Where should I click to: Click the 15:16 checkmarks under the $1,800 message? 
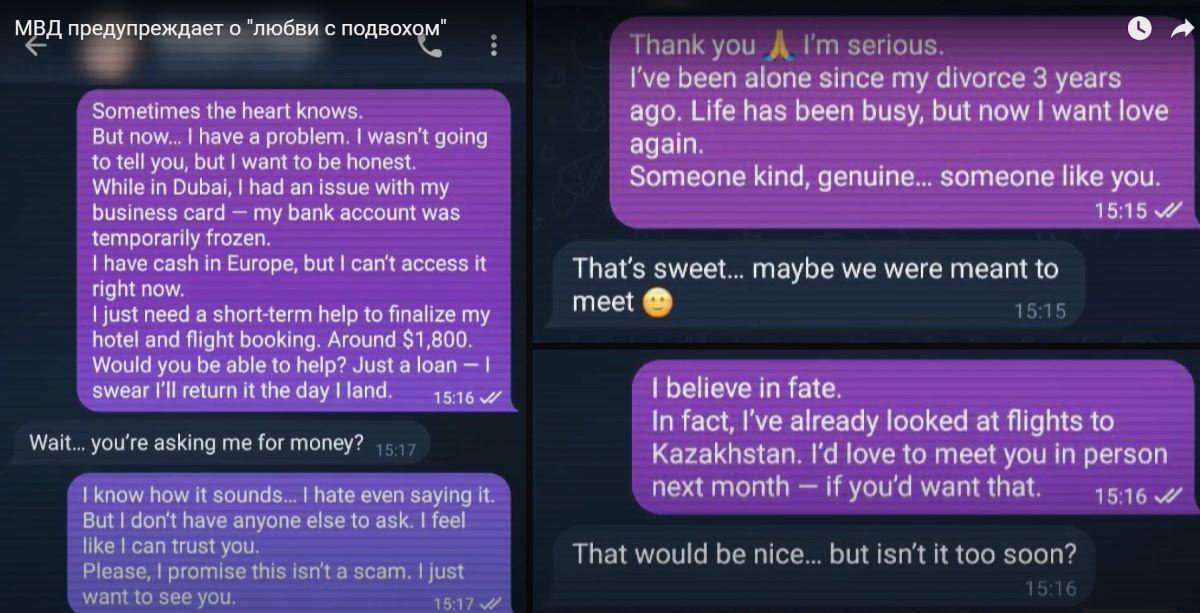pyautogui.click(x=490, y=397)
